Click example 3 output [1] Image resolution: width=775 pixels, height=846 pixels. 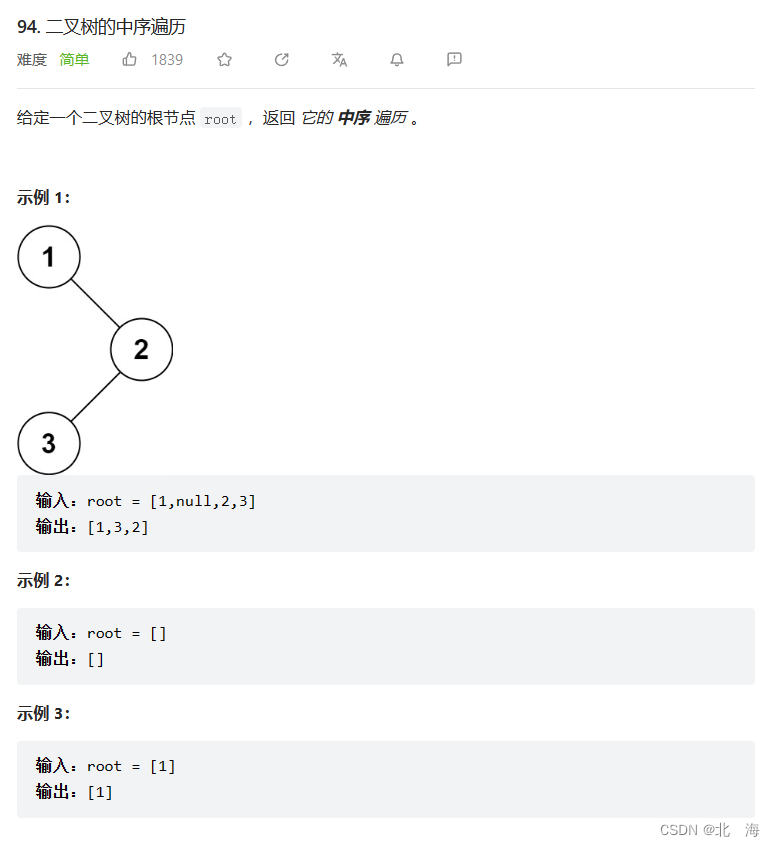(x=100, y=792)
